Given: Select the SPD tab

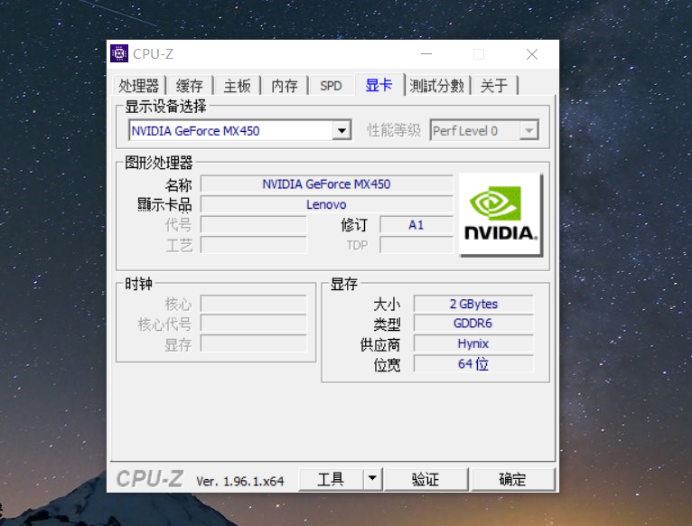Looking at the screenshot, I should (331, 86).
